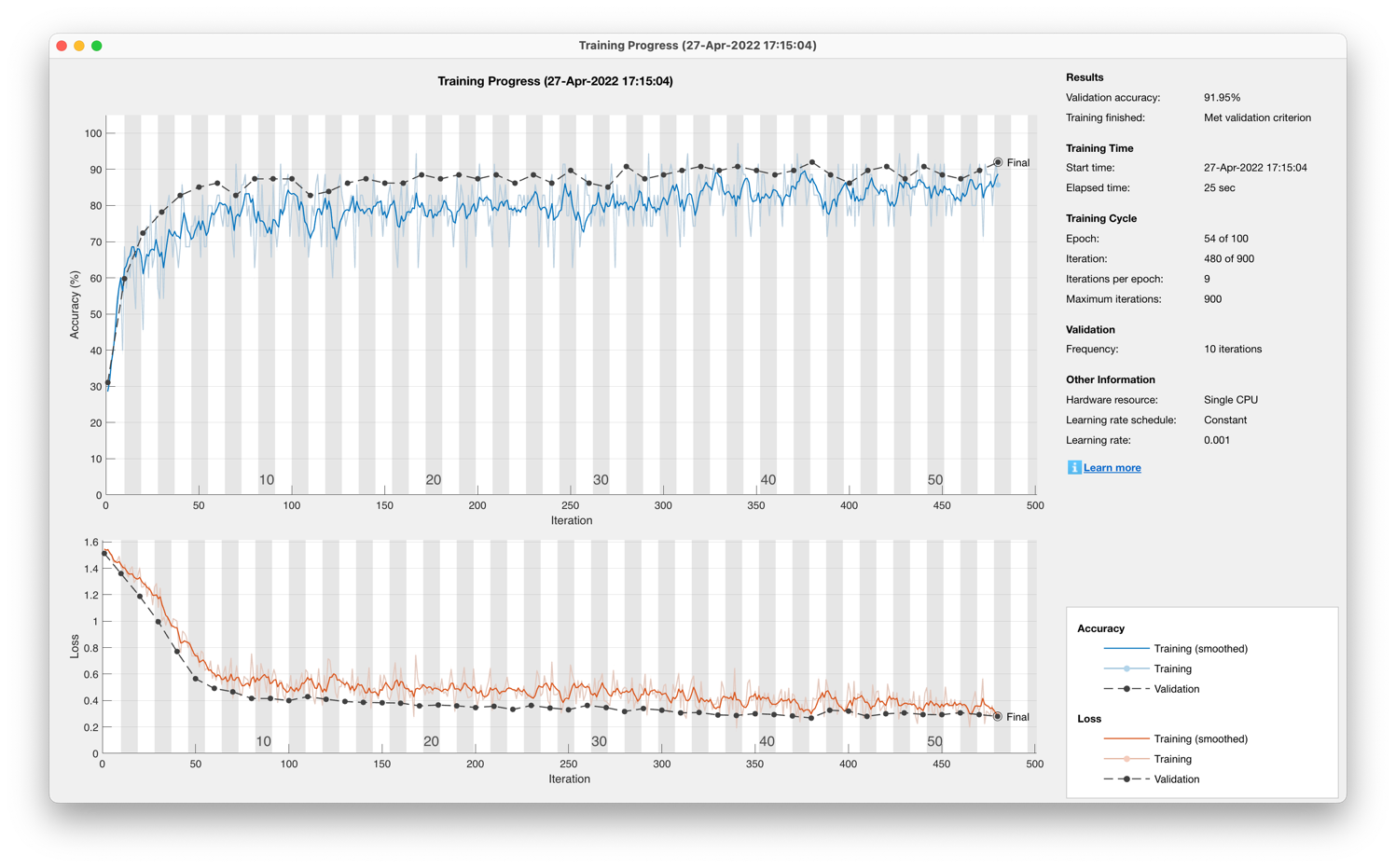The image size is (1396, 868).
Task: Click the plot title 'Training Progress (27-Apr-2022 17:15:04)'
Action: [555, 81]
